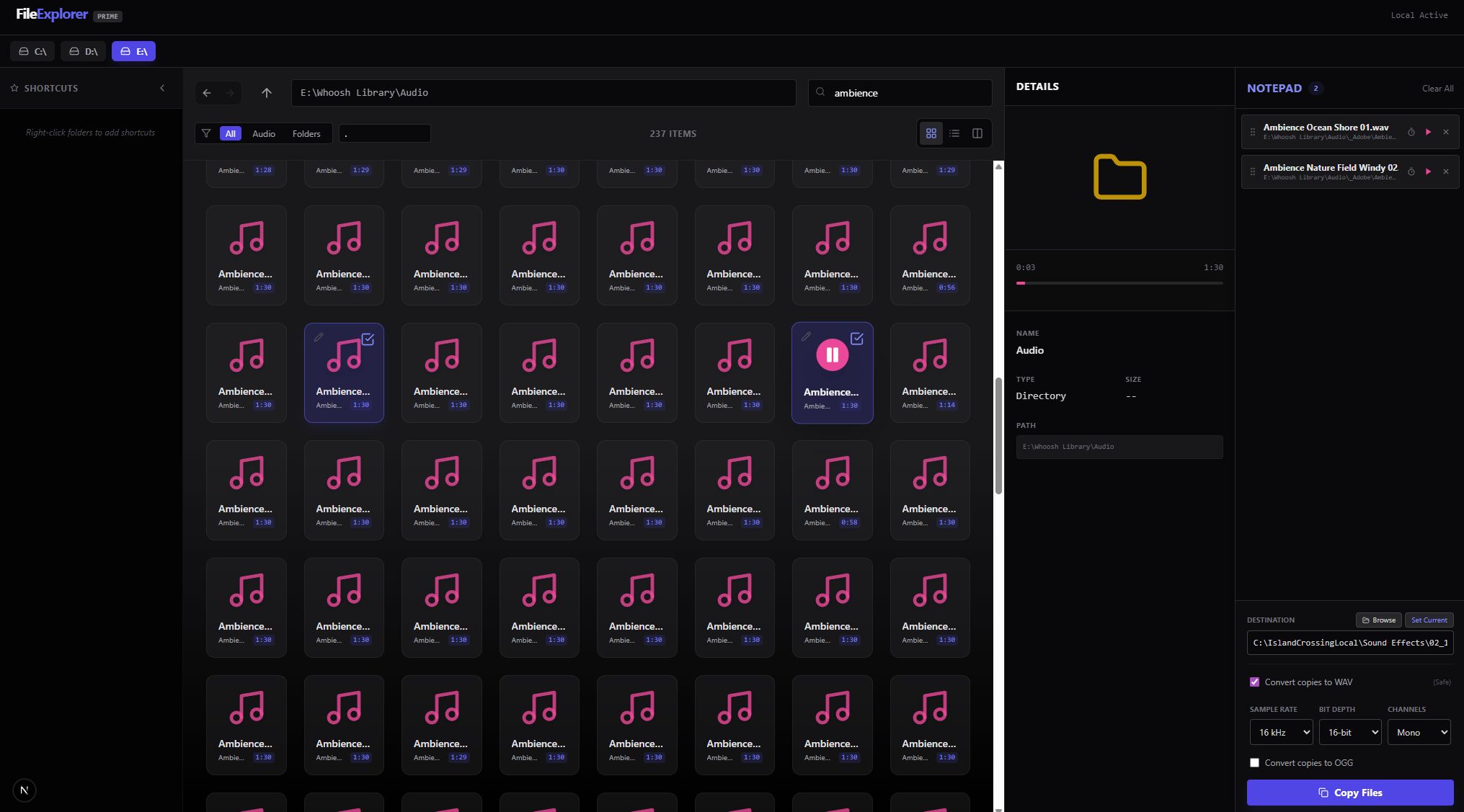
Task: Enable Convert copies to OGG
Action: [x=1254, y=762]
